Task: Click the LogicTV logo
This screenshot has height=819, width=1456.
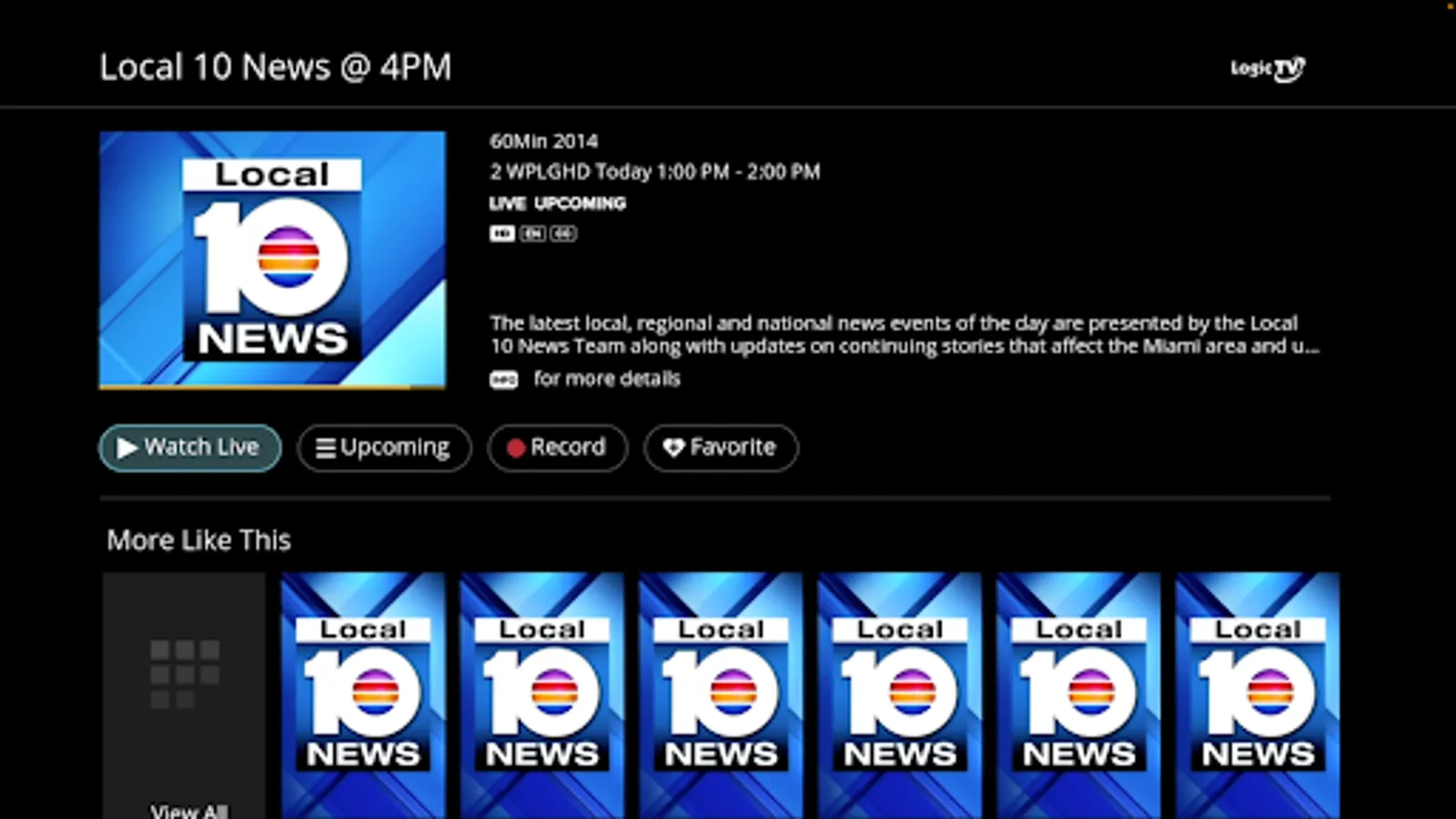Action: 1268,68
